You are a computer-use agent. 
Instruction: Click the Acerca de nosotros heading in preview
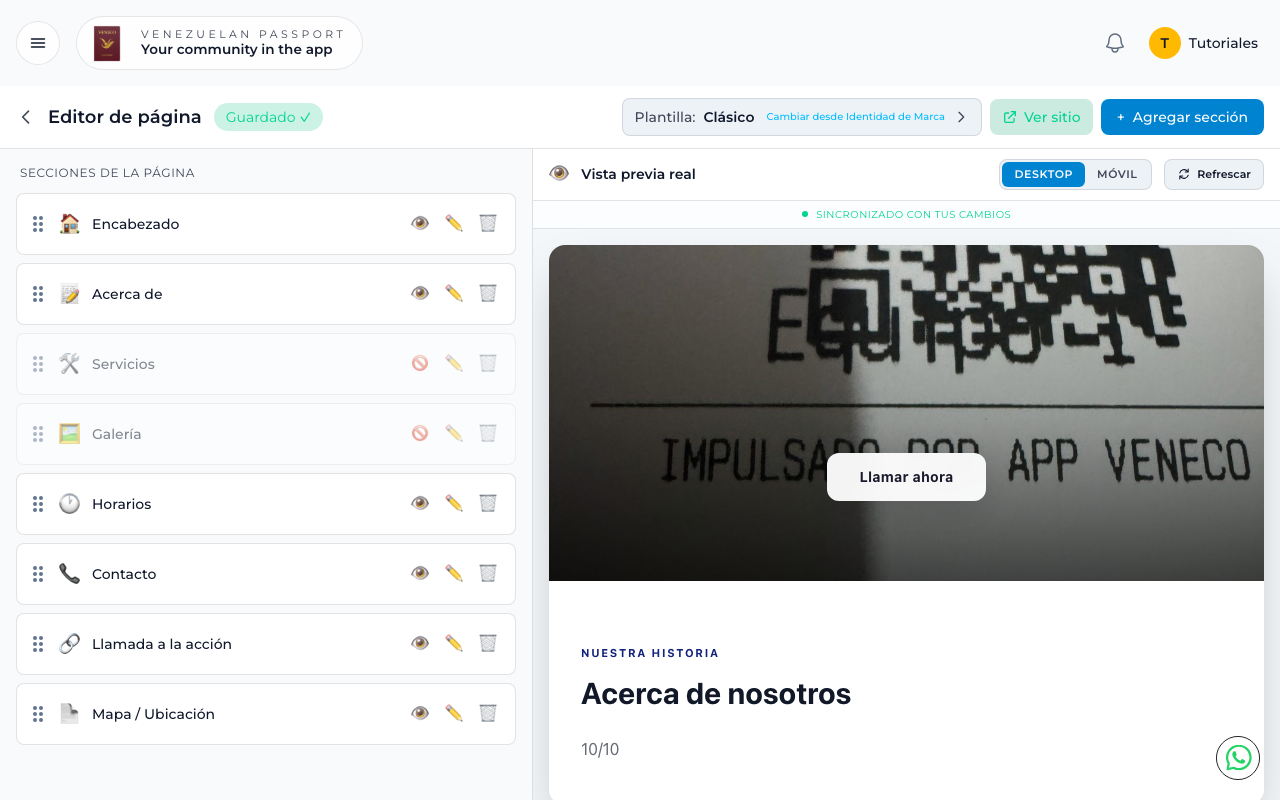coord(716,693)
